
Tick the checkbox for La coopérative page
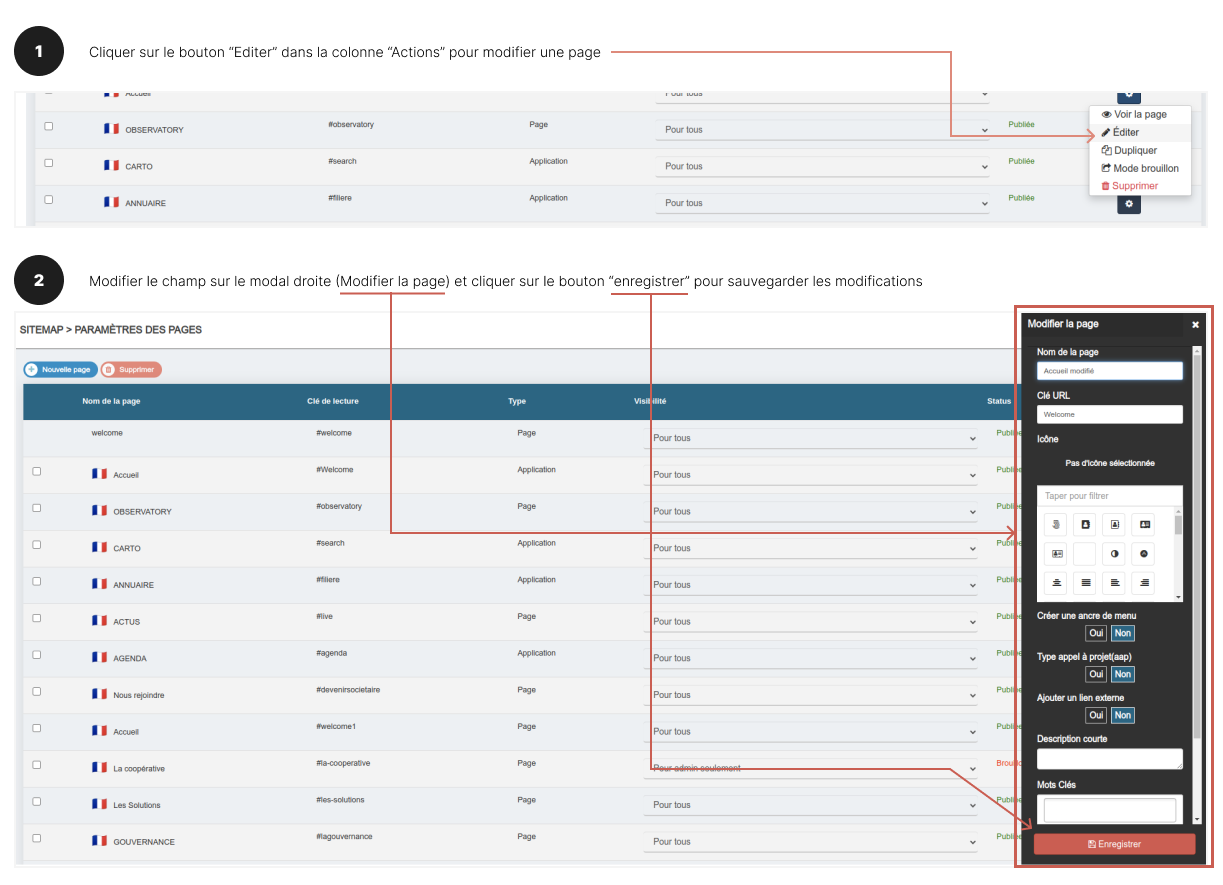(37, 765)
